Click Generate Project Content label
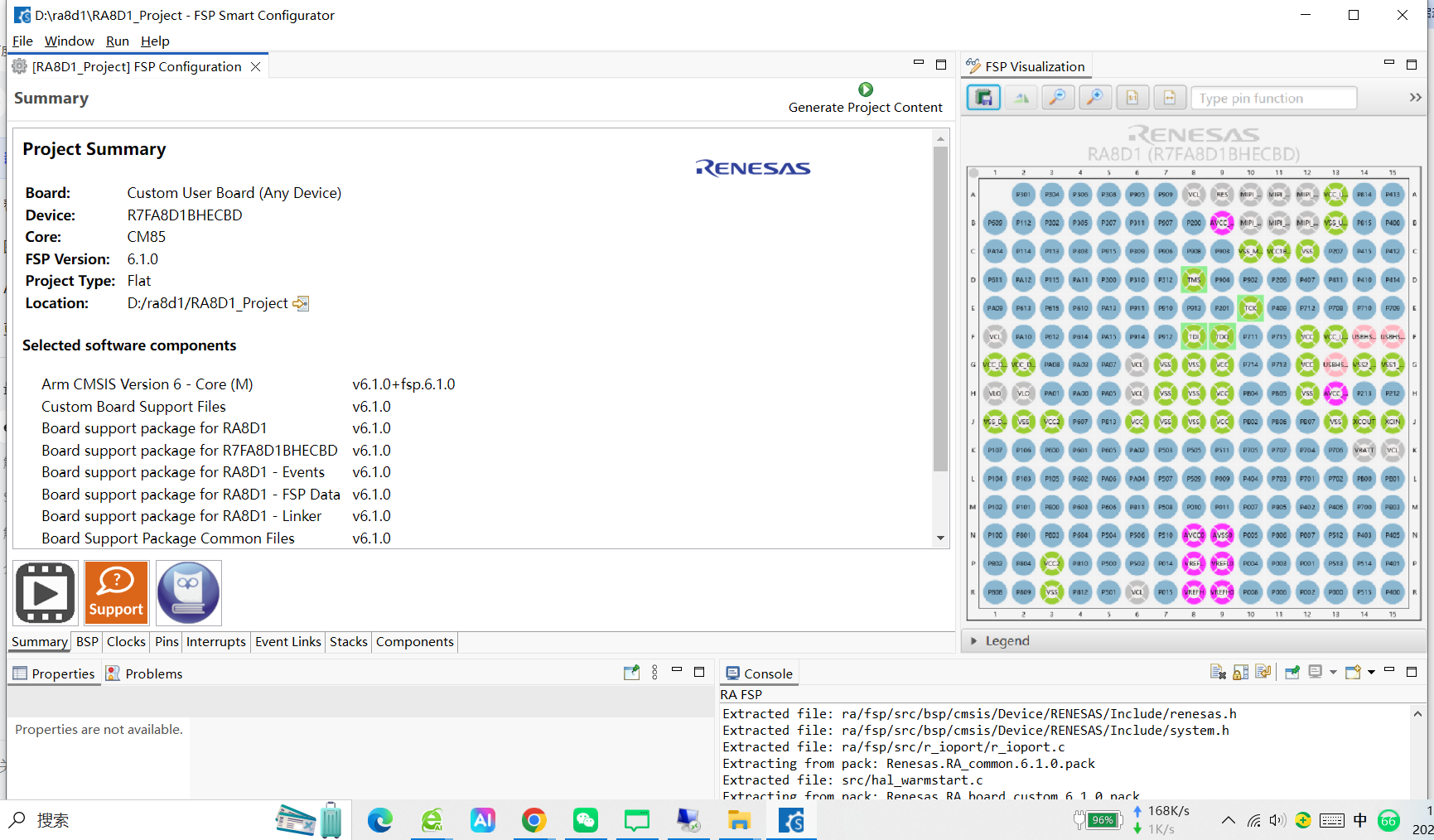This screenshot has width=1434, height=840. coord(865,108)
